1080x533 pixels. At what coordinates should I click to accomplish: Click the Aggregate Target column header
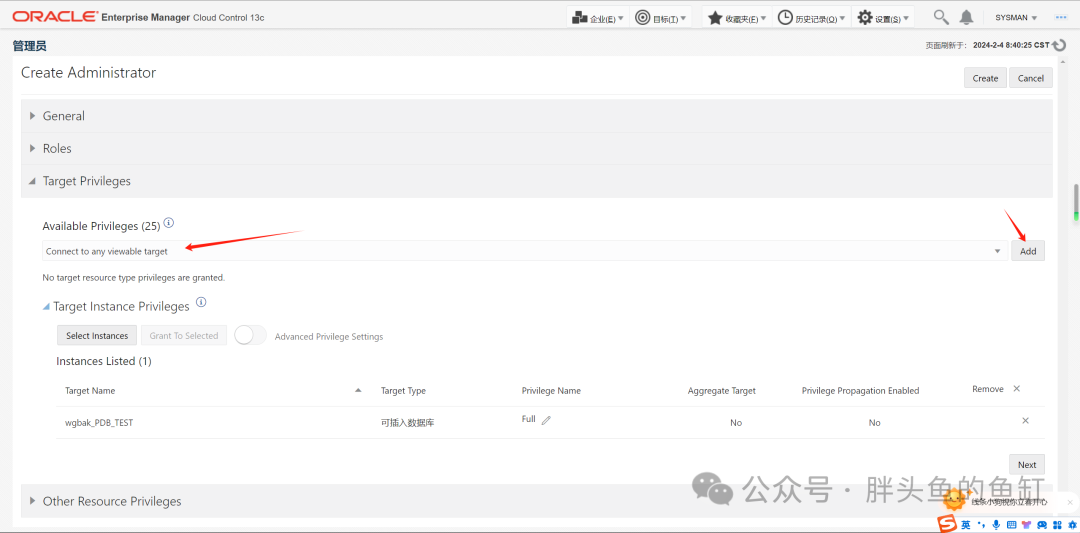721,390
